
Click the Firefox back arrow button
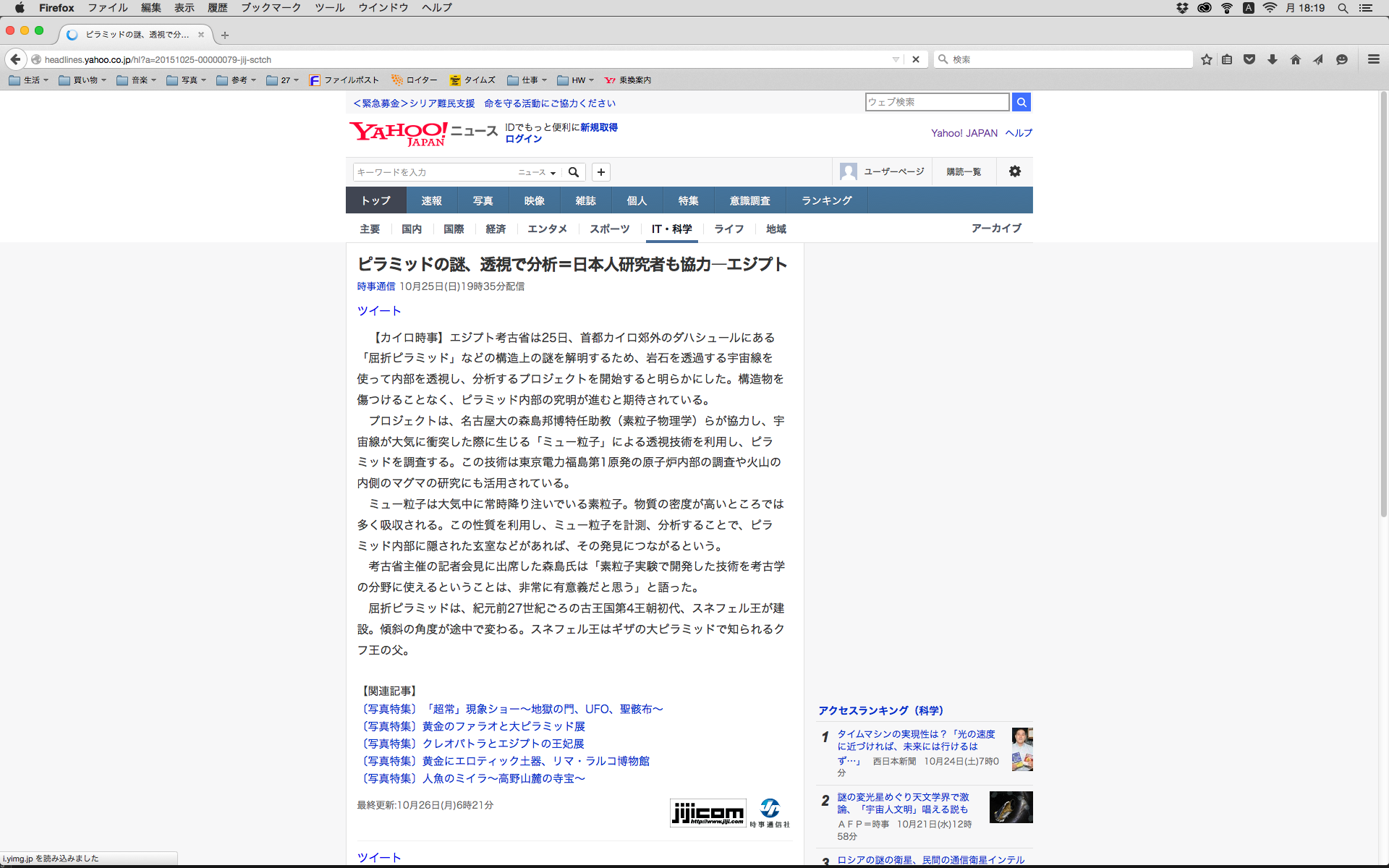tap(15, 59)
